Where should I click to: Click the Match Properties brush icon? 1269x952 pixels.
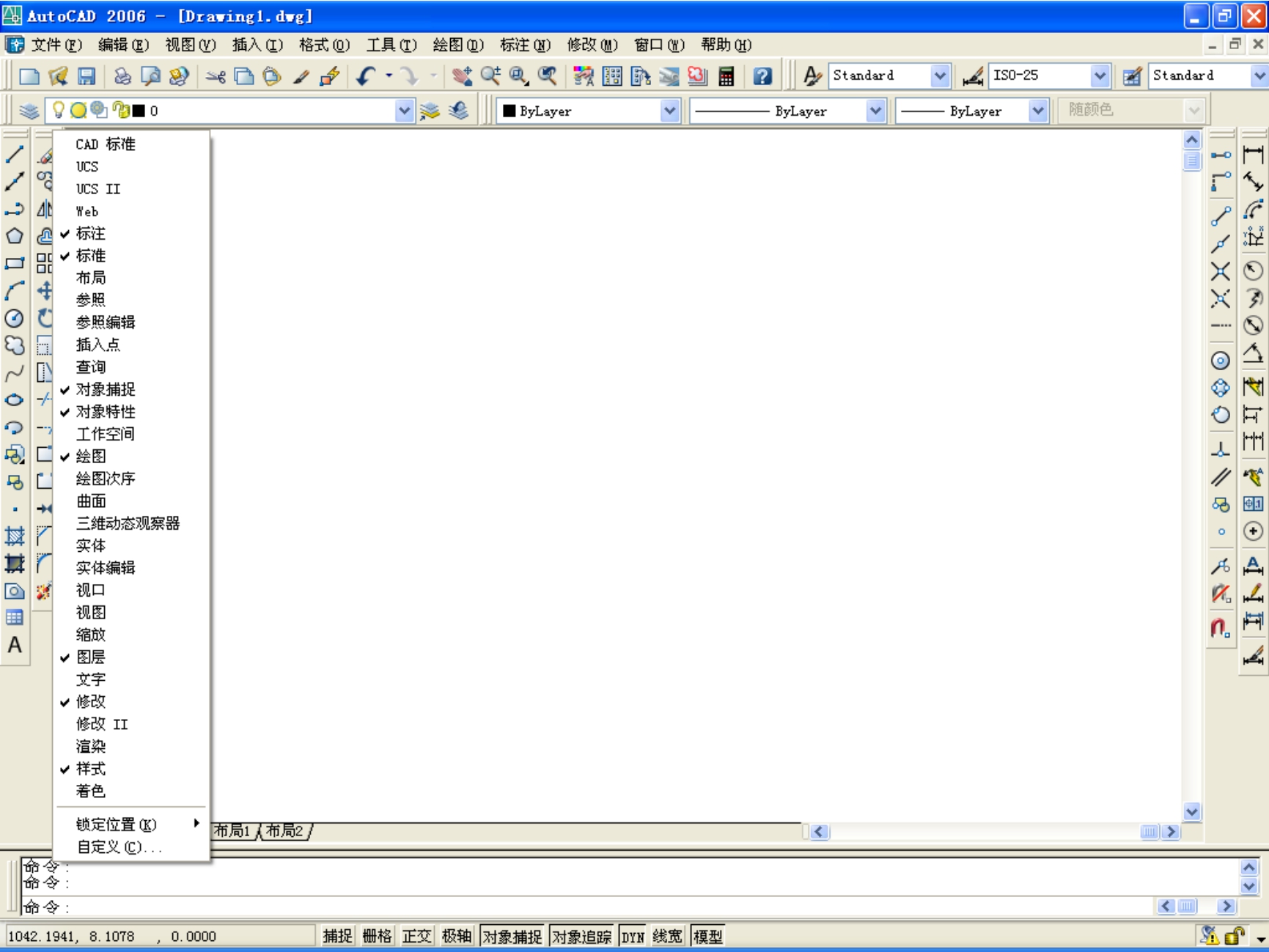pos(301,76)
